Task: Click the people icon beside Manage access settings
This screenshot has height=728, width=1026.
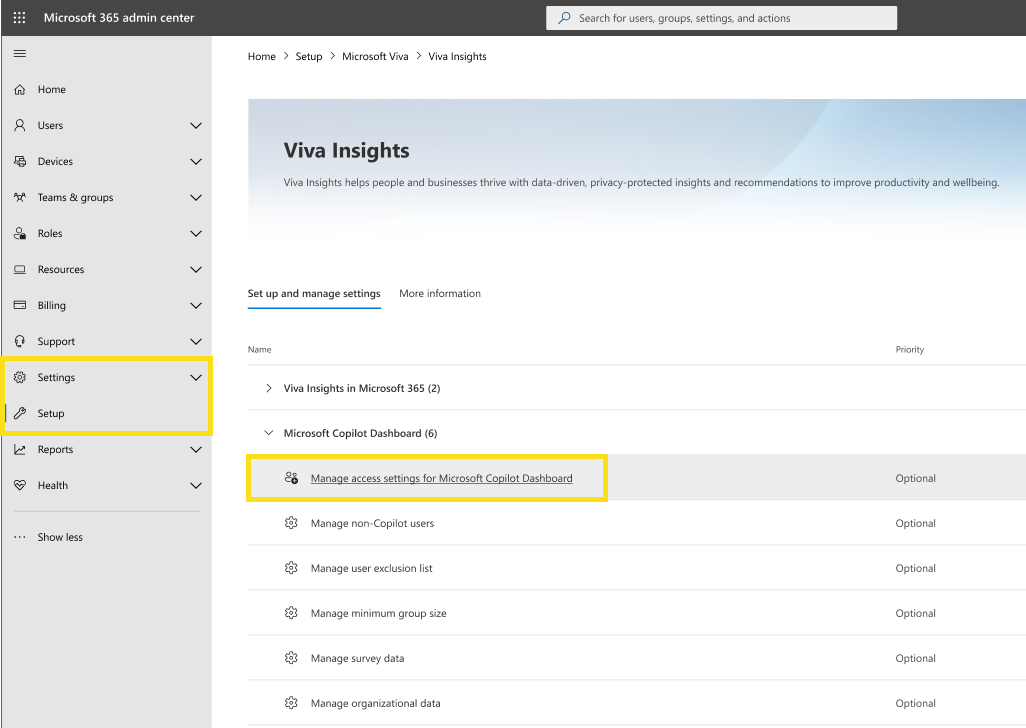Action: (291, 478)
